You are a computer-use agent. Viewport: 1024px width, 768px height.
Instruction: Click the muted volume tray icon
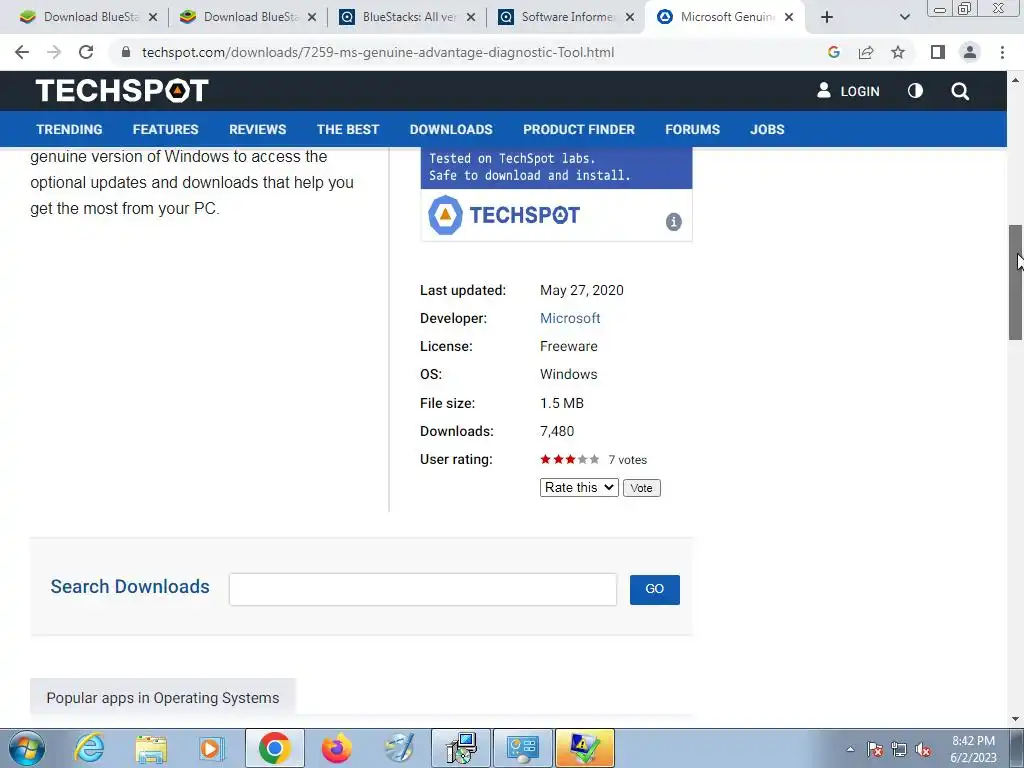[923, 749]
